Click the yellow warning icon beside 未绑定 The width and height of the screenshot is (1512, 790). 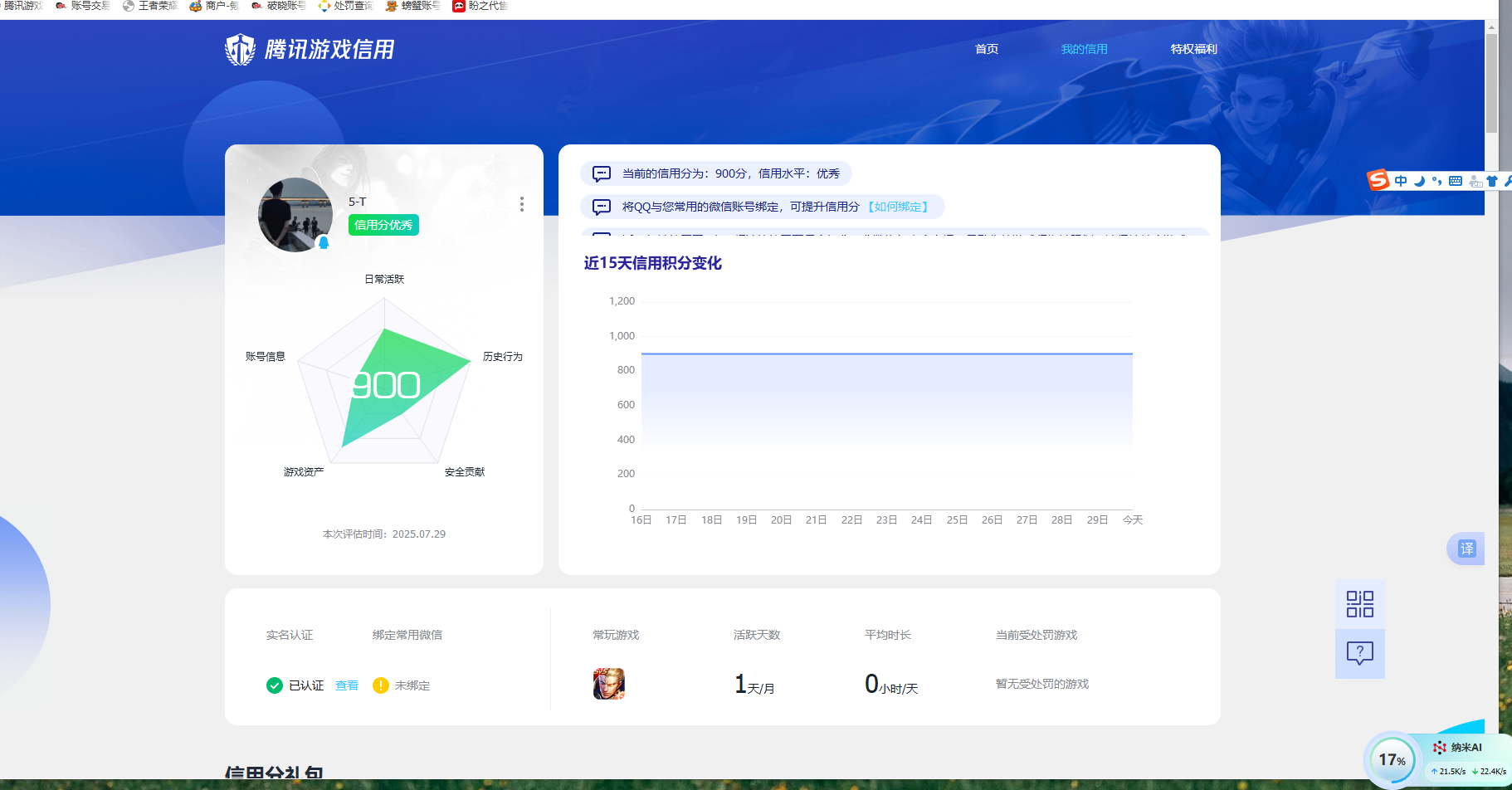pyautogui.click(x=381, y=685)
